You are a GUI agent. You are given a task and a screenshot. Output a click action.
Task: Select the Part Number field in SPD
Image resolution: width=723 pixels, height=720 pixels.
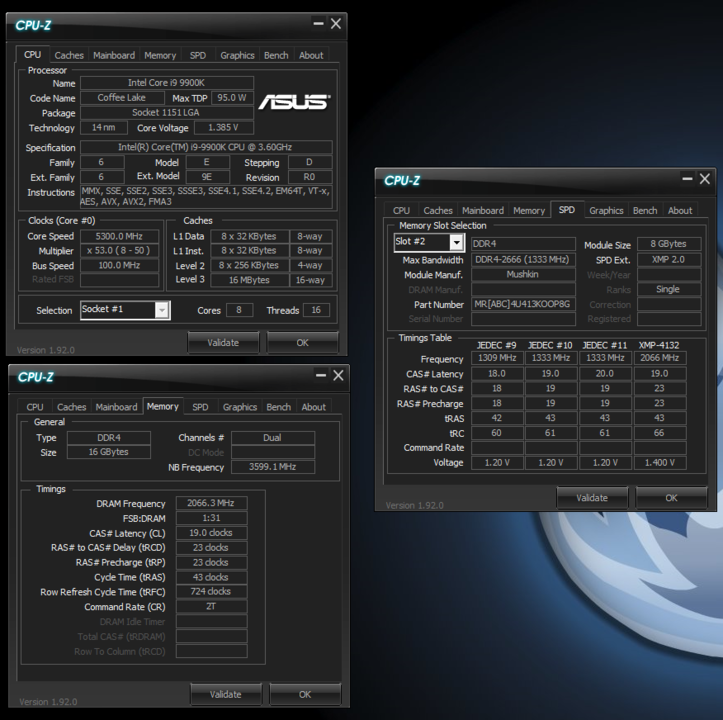(523, 304)
